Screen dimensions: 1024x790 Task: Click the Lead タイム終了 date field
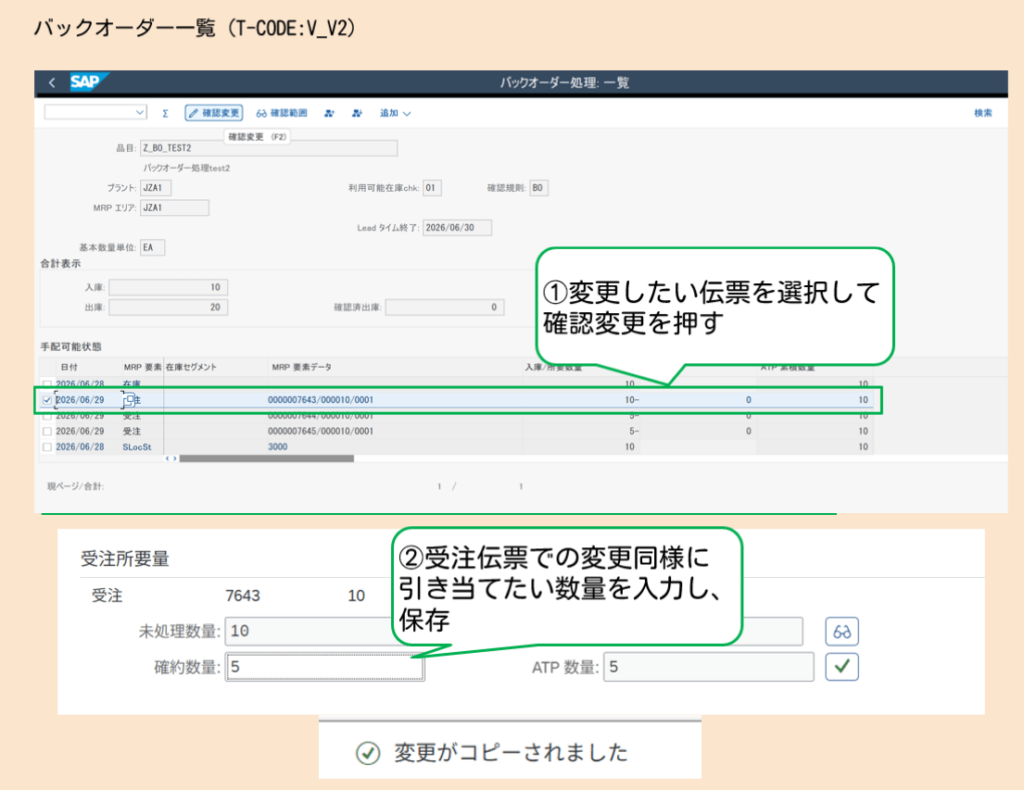(x=456, y=228)
